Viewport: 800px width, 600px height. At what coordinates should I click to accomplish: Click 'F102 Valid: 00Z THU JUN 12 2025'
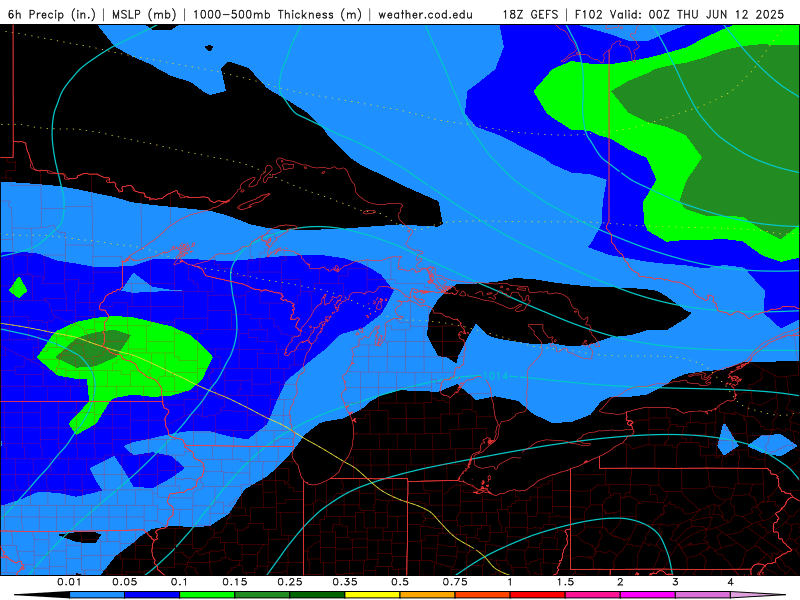pos(679,14)
